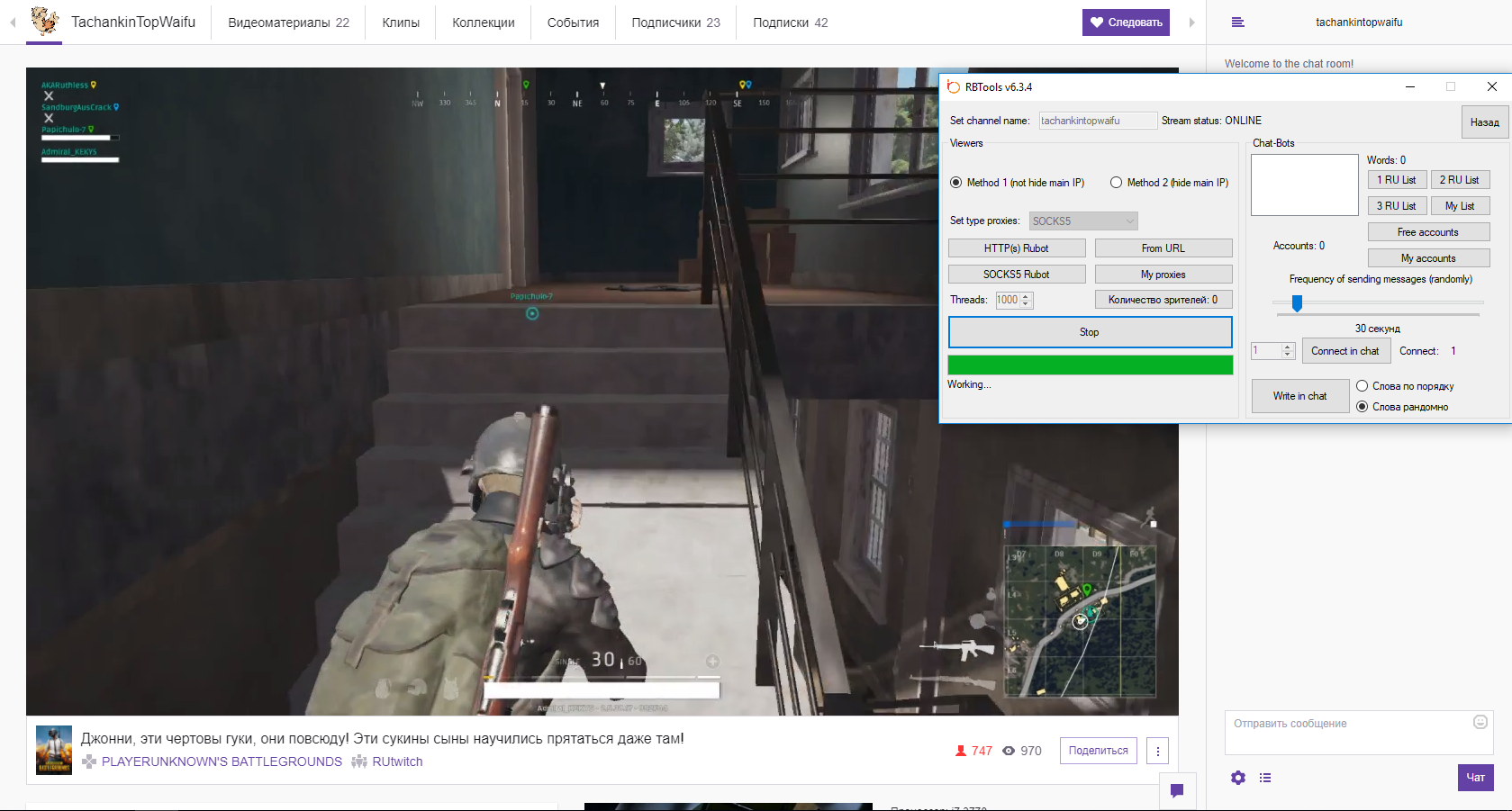The width and height of the screenshot is (1512, 811).
Task: Collapse the chat panel with the header icon
Action: pyautogui.click(x=1238, y=23)
